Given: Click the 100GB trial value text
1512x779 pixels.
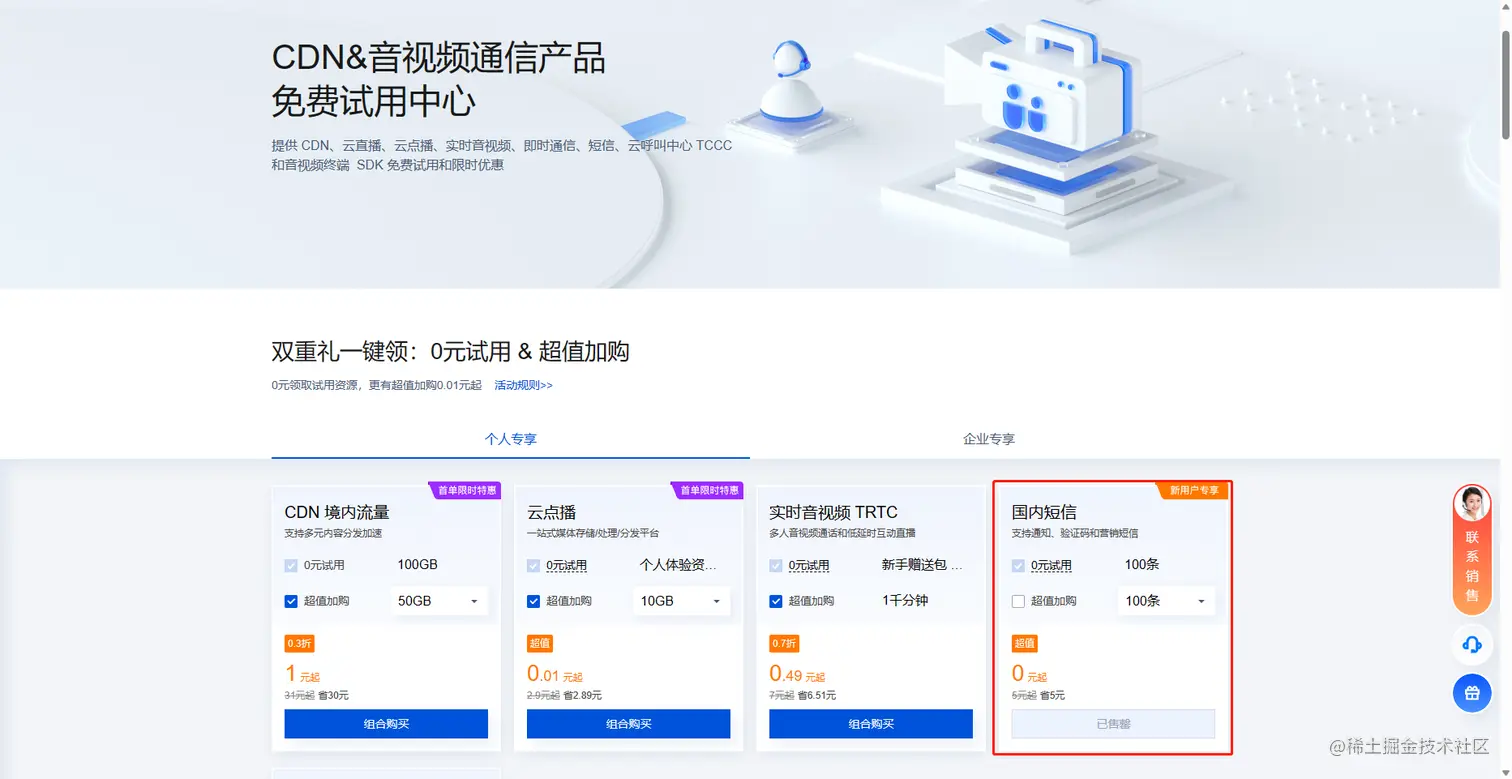Looking at the screenshot, I should click(x=417, y=565).
